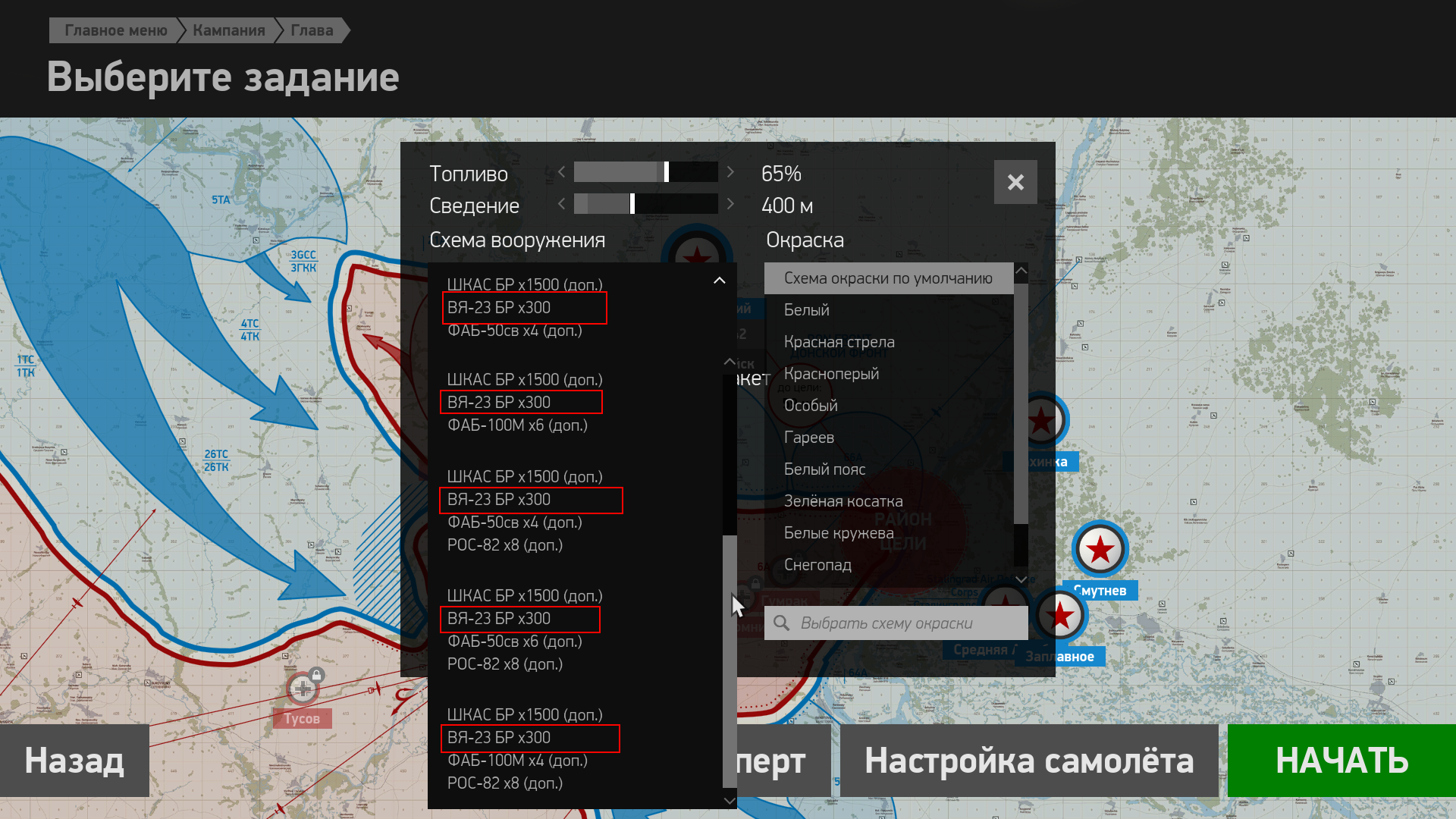The height and width of the screenshot is (819, 1456).
Task: Collapse the weapon scheme dropdown list
Action: click(719, 281)
